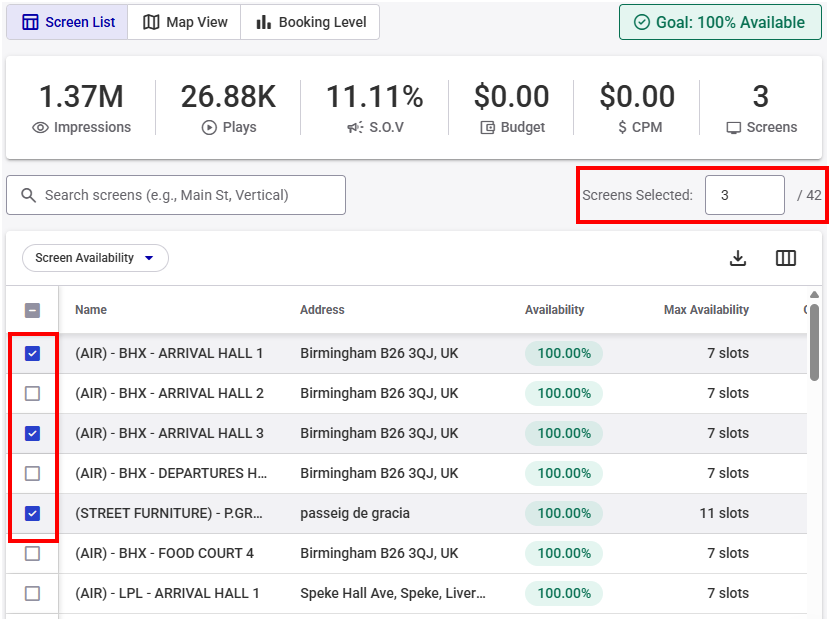Sort by the Availability column header
The width and height of the screenshot is (829, 621).
tap(554, 310)
